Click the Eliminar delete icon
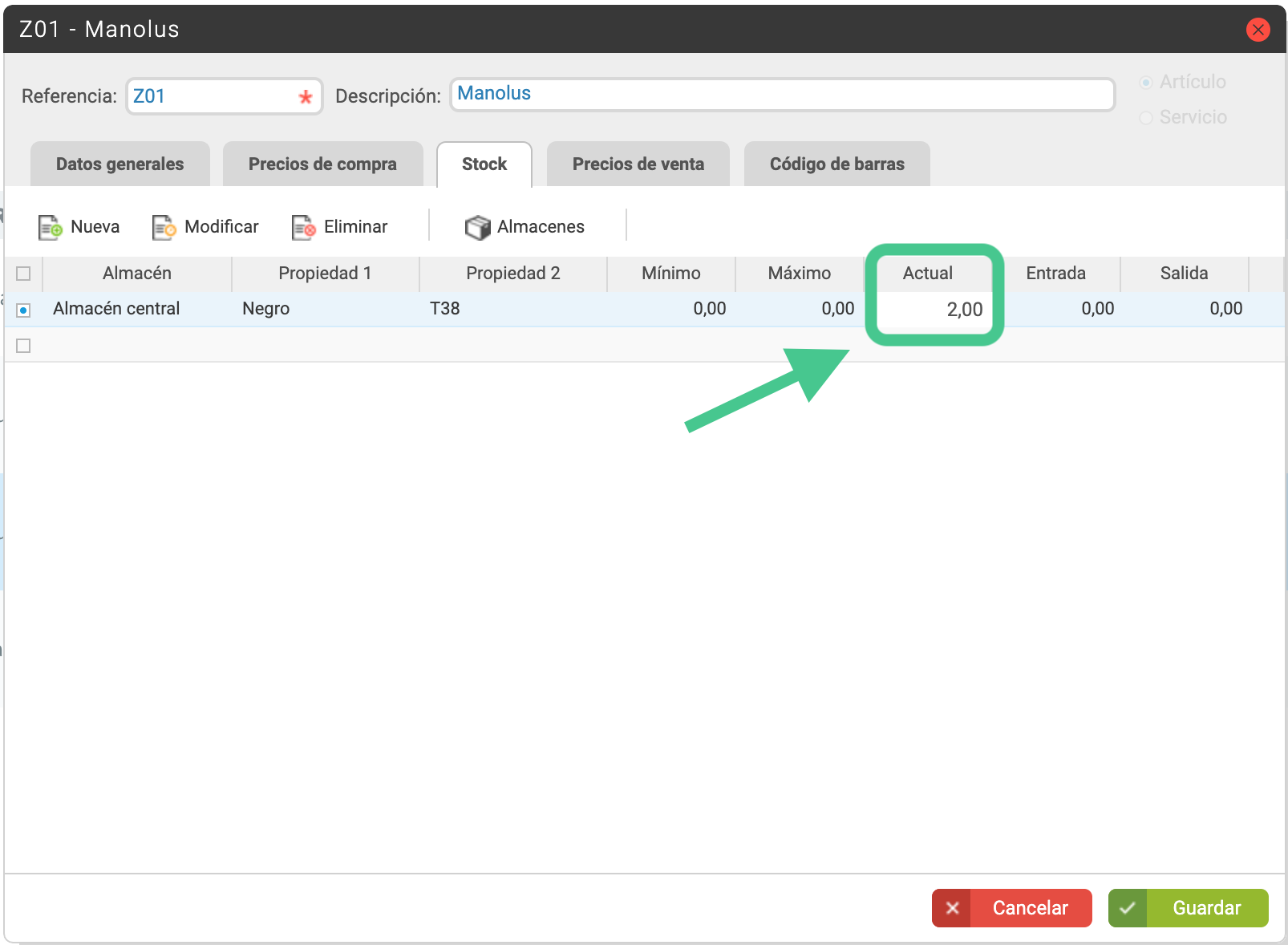The height and width of the screenshot is (945, 1288). coord(304,228)
